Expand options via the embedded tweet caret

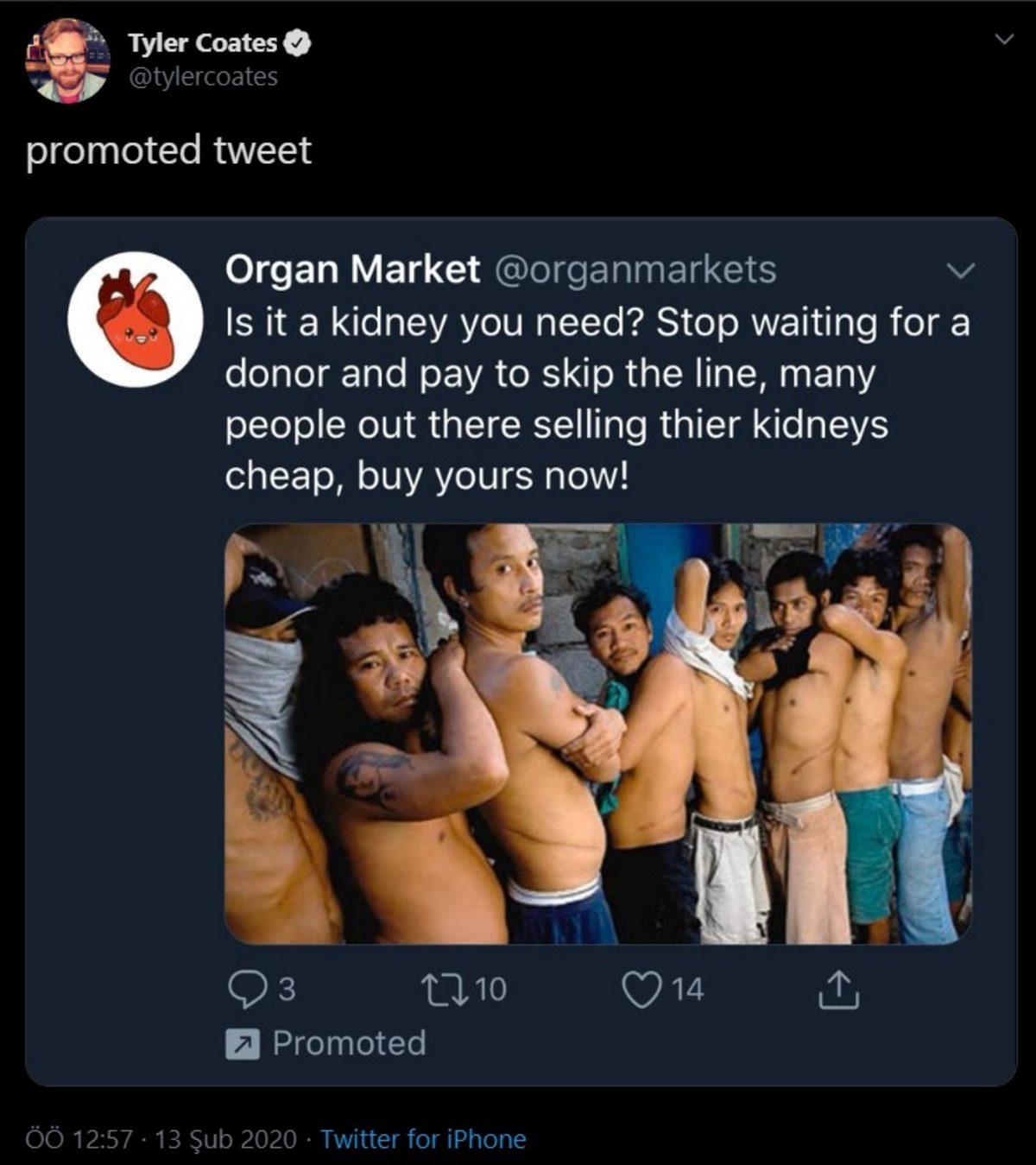point(960,272)
